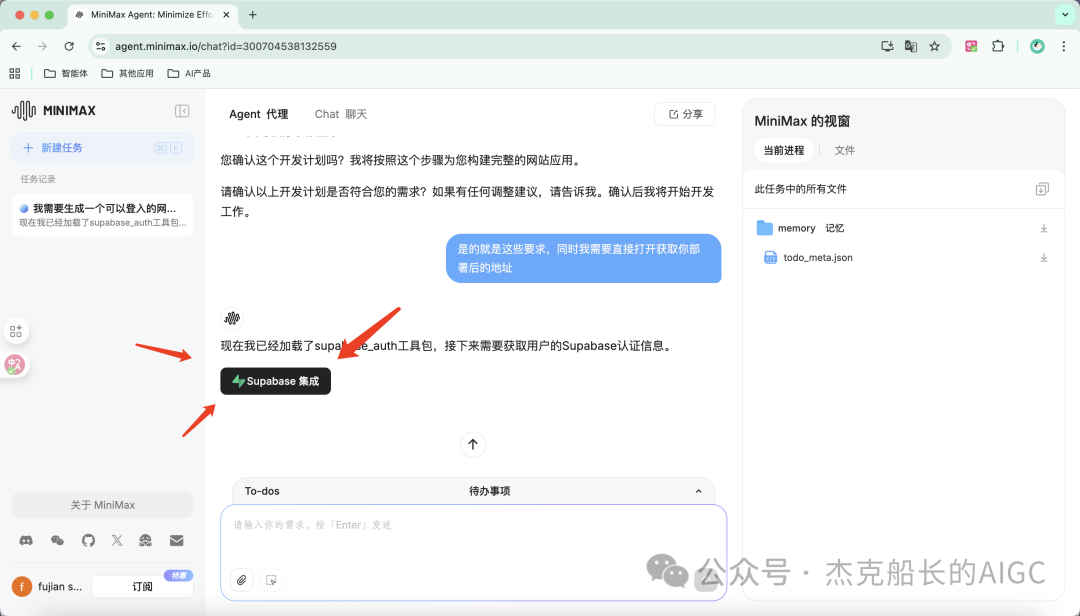Switch to the Chat 聊天 tab
The width and height of the screenshot is (1080, 616).
click(x=341, y=114)
